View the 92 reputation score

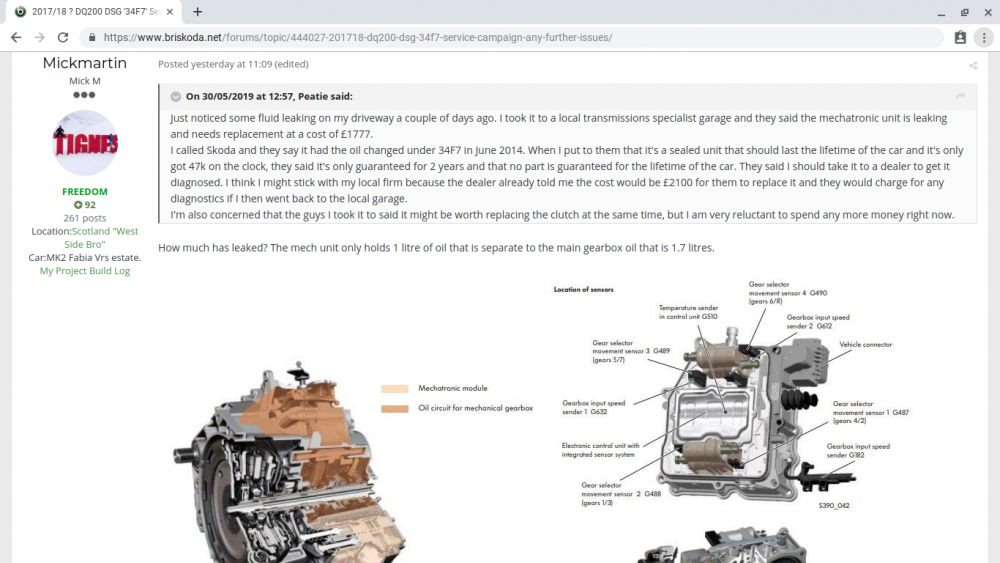point(85,205)
